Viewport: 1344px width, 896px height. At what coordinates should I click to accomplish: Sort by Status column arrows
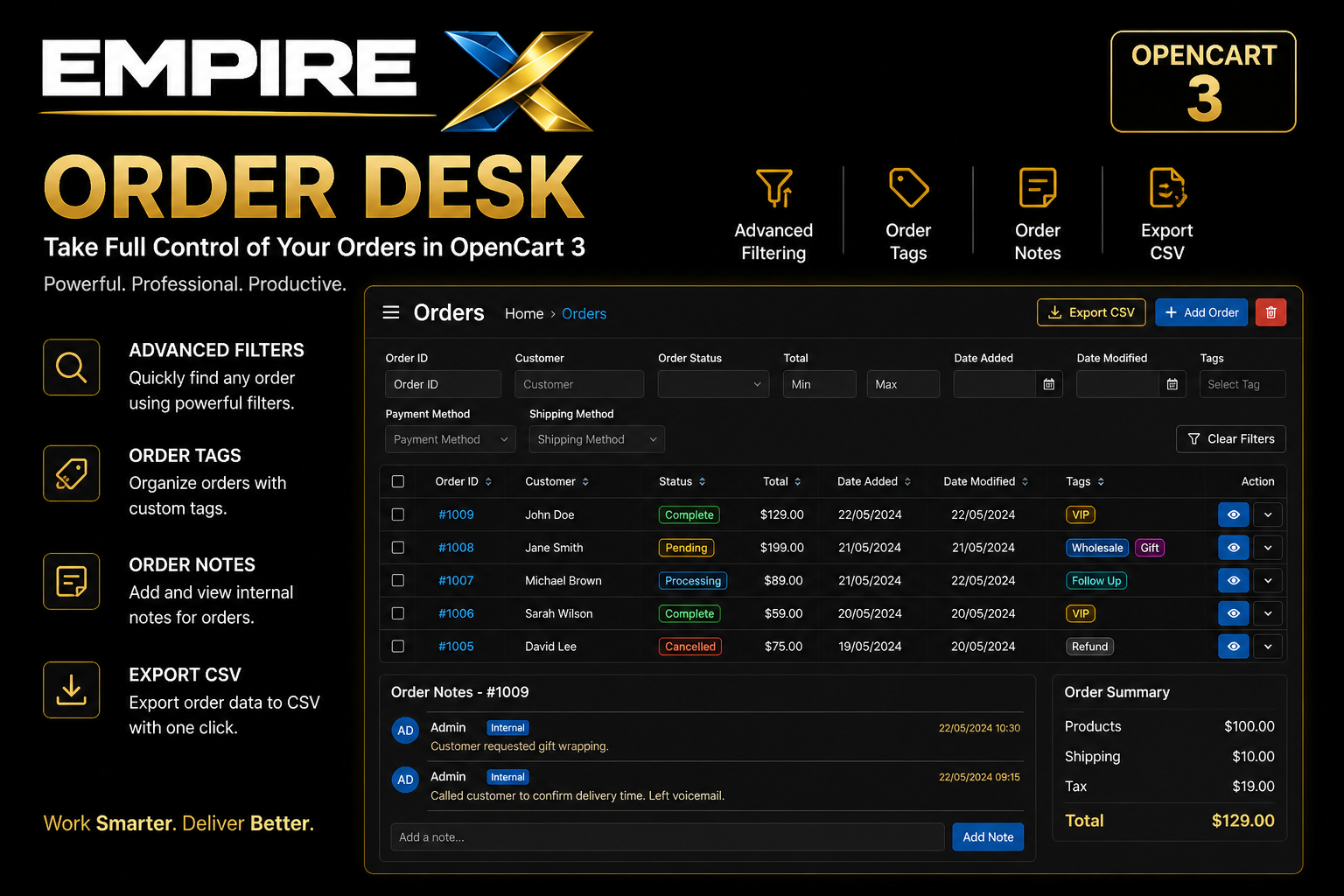(702, 482)
